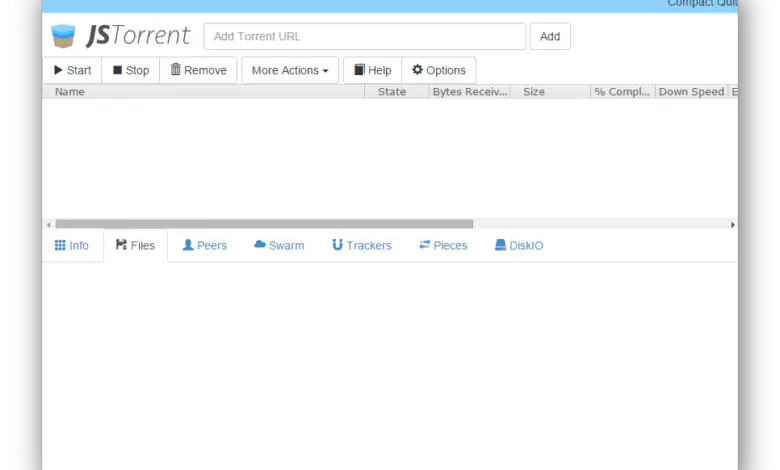Sort by % Complete column header
The image size is (780, 470).
point(623,92)
